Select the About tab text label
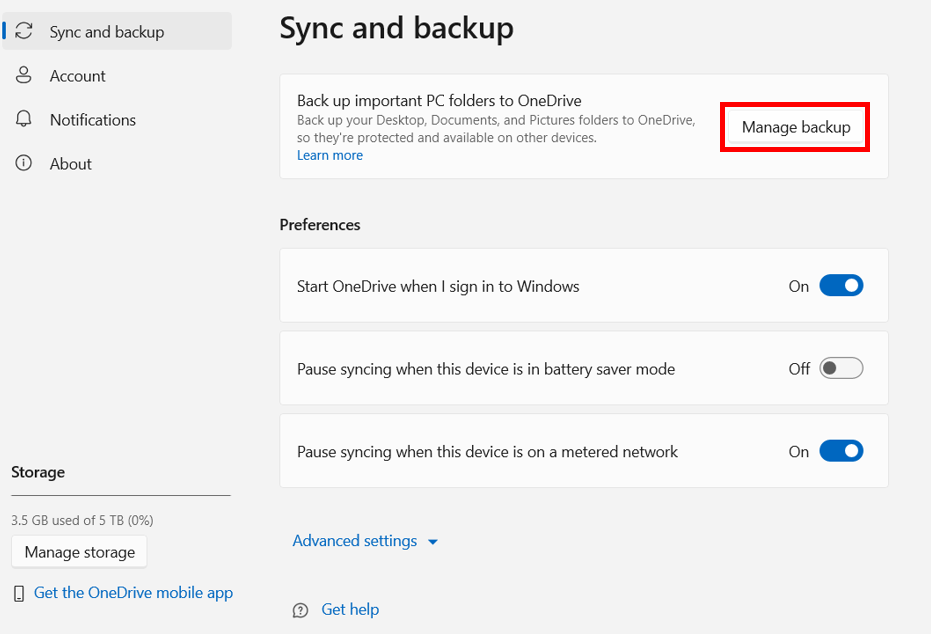 [x=71, y=164]
